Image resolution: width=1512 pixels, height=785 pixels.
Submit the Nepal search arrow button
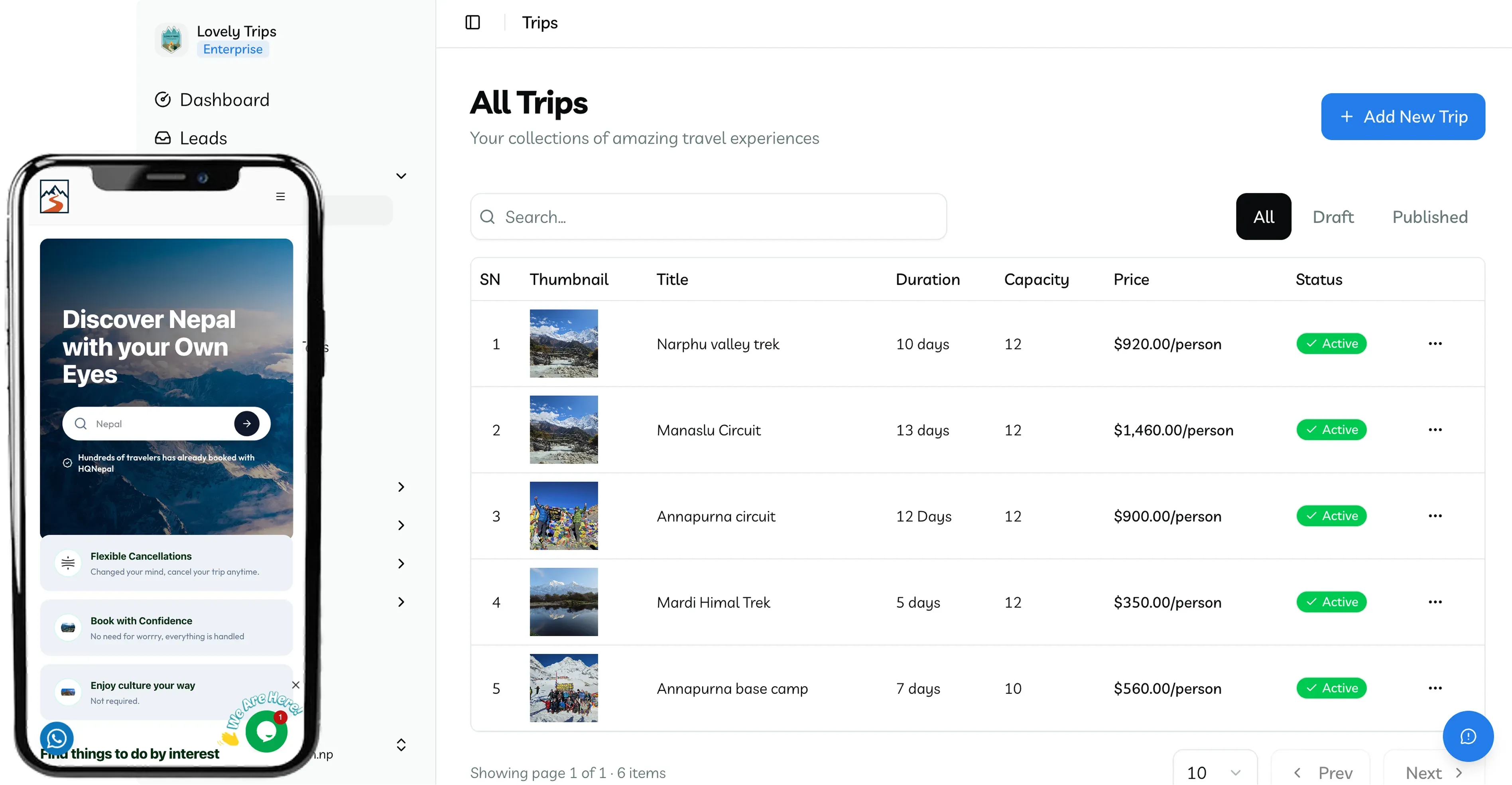[x=246, y=423]
